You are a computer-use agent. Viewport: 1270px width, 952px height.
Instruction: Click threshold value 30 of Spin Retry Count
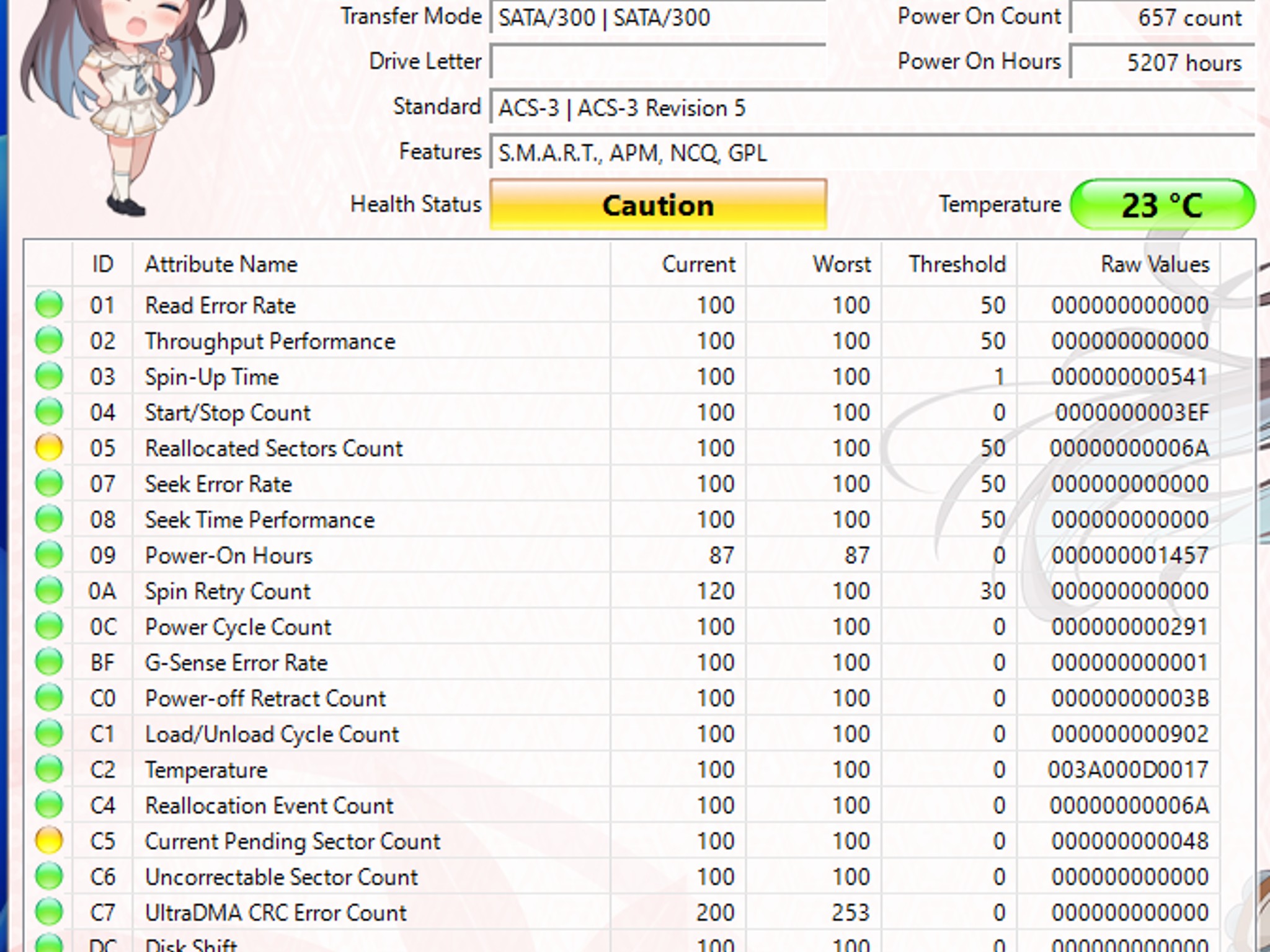coord(993,591)
